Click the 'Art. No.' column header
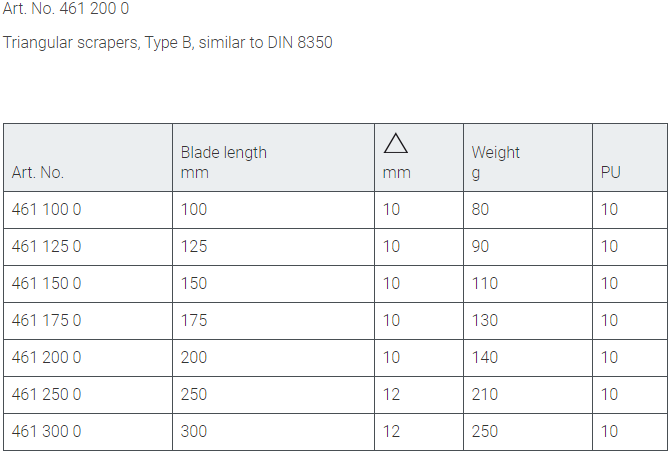The height and width of the screenshot is (452, 669). coord(38,172)
